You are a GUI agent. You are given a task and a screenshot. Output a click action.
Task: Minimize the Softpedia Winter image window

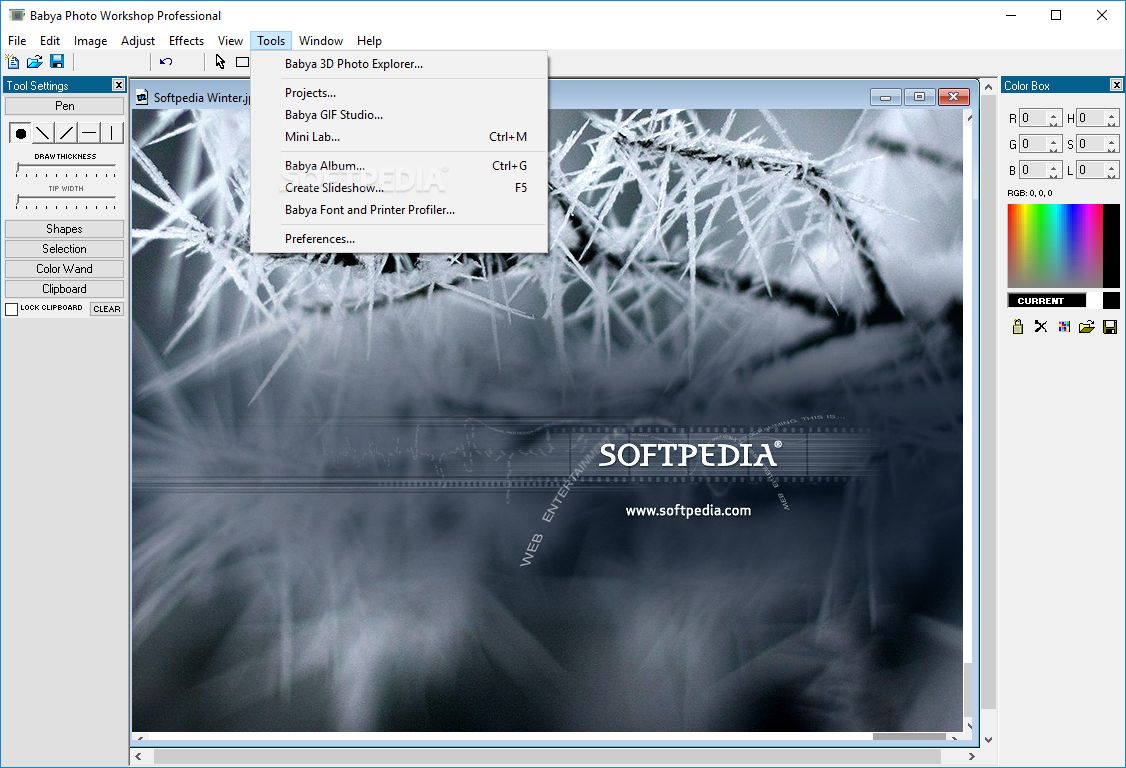[885, 97]
